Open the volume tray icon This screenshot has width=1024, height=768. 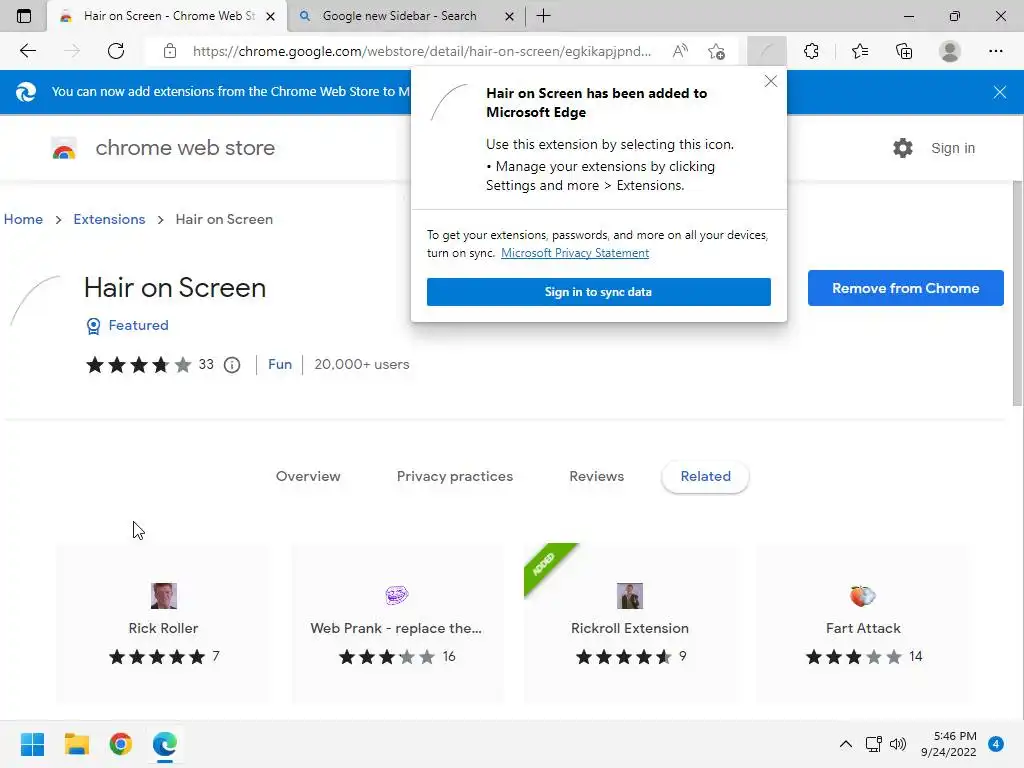898,744
